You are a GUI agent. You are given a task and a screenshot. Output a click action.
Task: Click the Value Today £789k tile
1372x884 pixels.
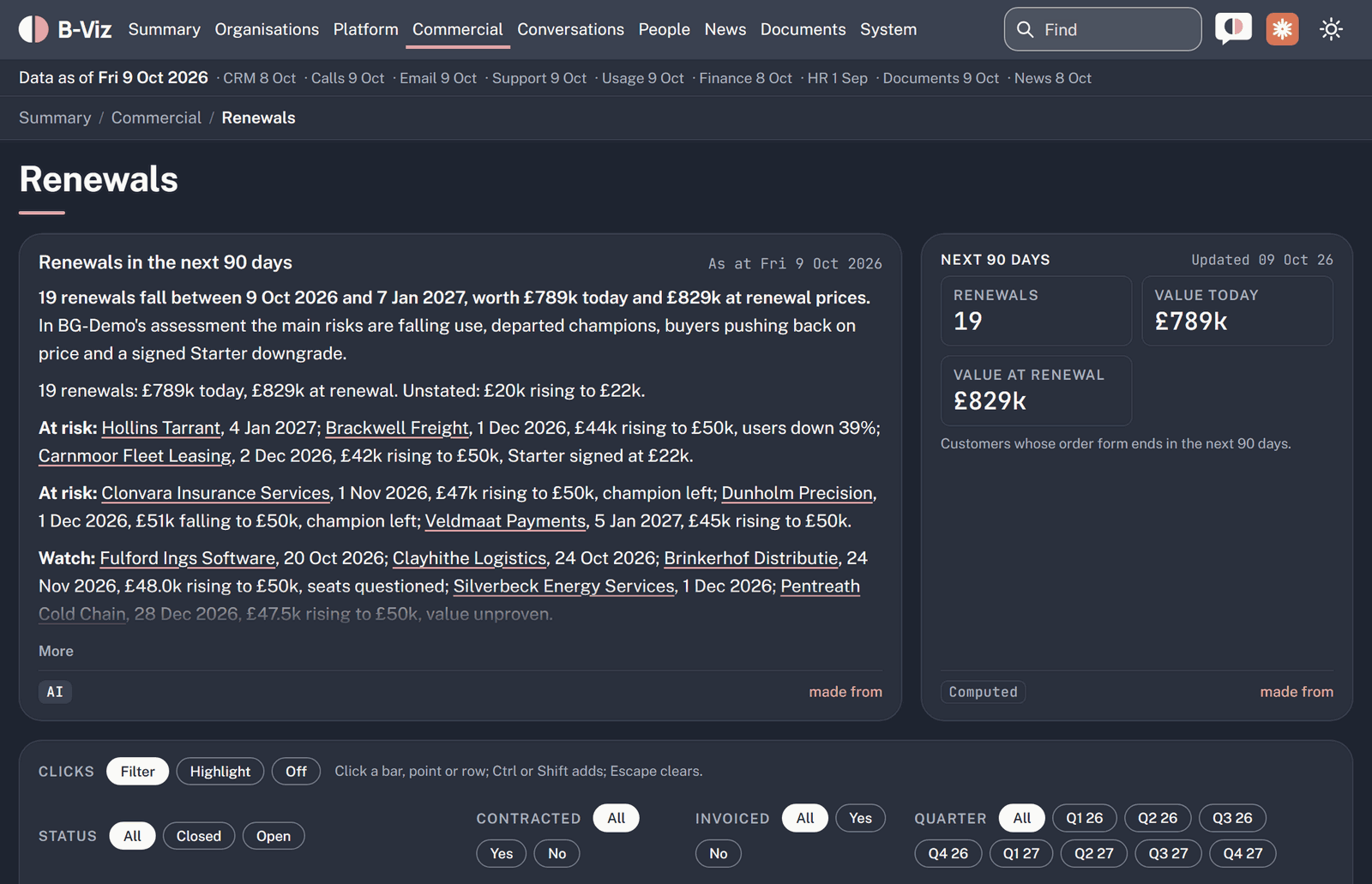(x=1237, y=310)
